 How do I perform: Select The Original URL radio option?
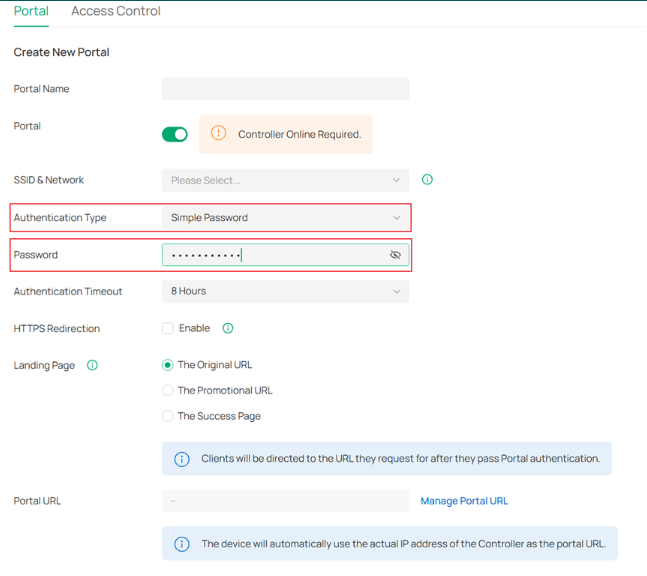click(x=168, y=365)
